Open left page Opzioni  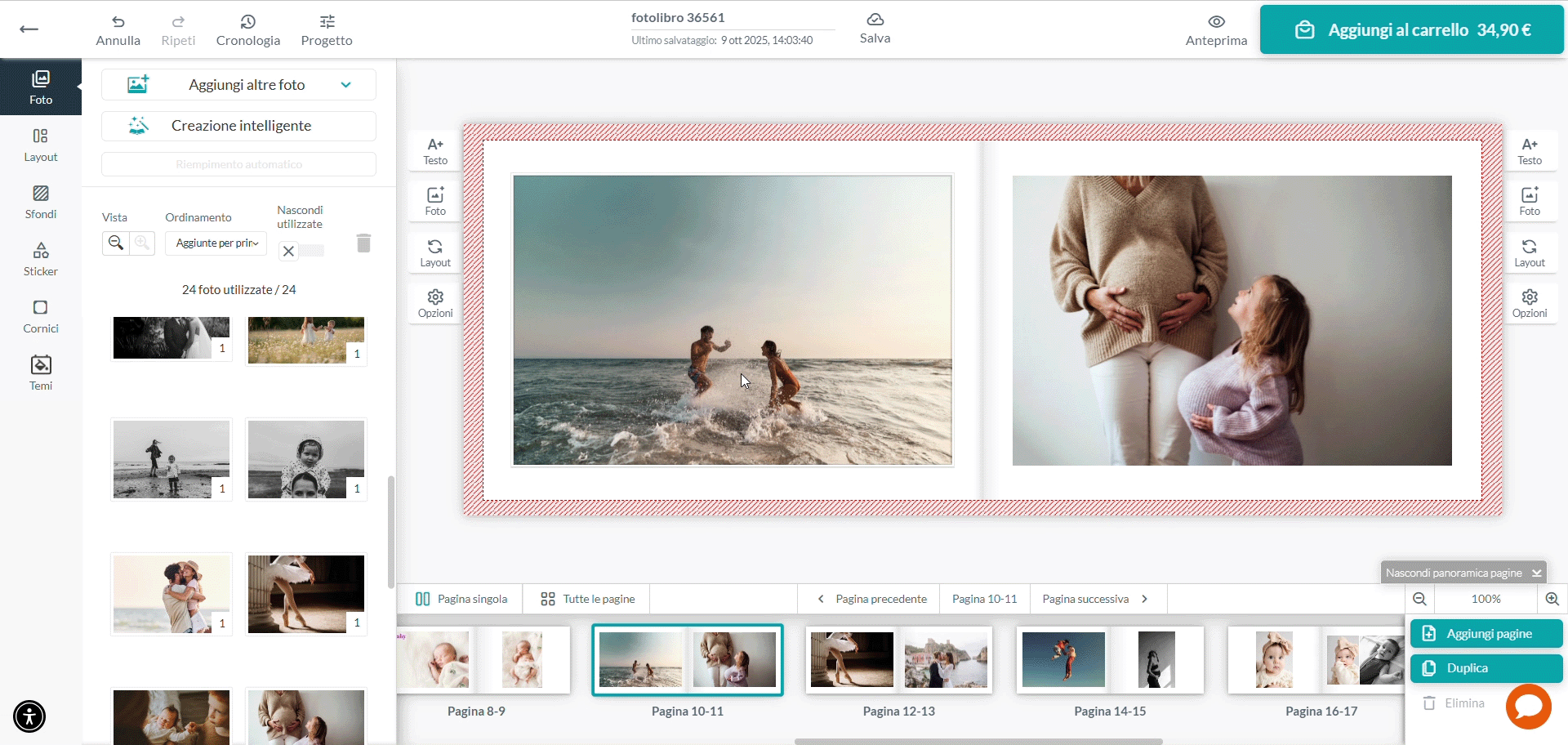[435, 304]
